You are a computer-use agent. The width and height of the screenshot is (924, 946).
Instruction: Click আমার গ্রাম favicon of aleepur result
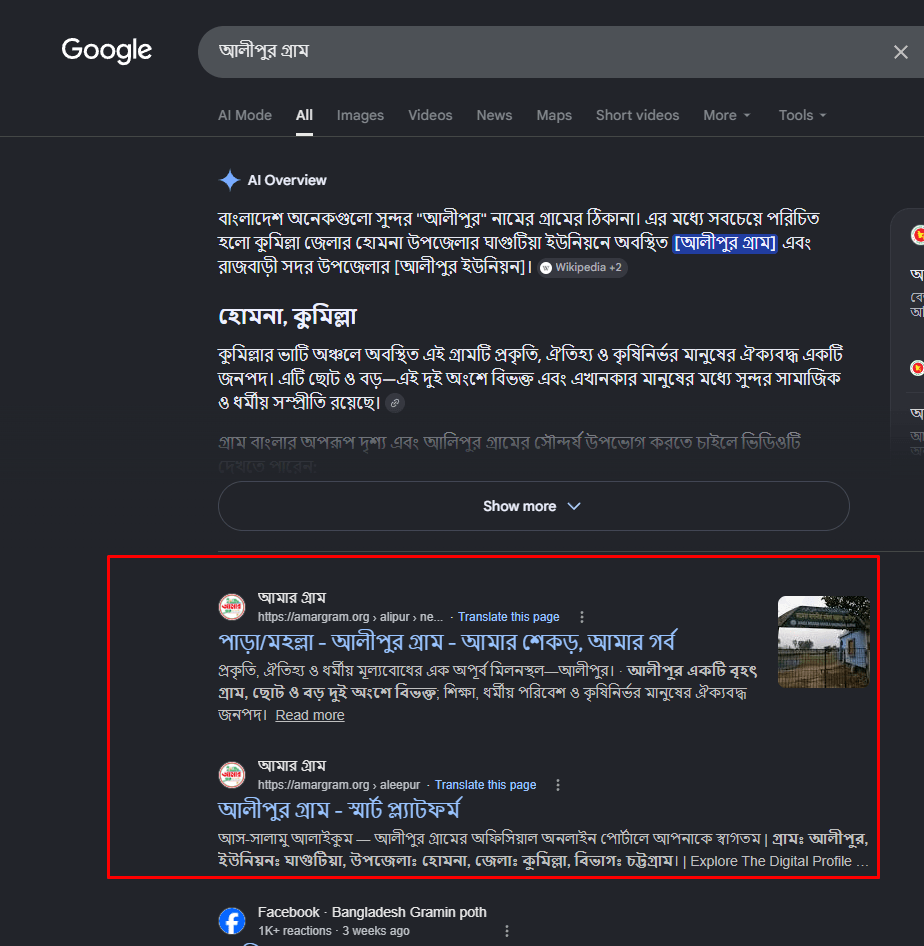tap(232, 775)
